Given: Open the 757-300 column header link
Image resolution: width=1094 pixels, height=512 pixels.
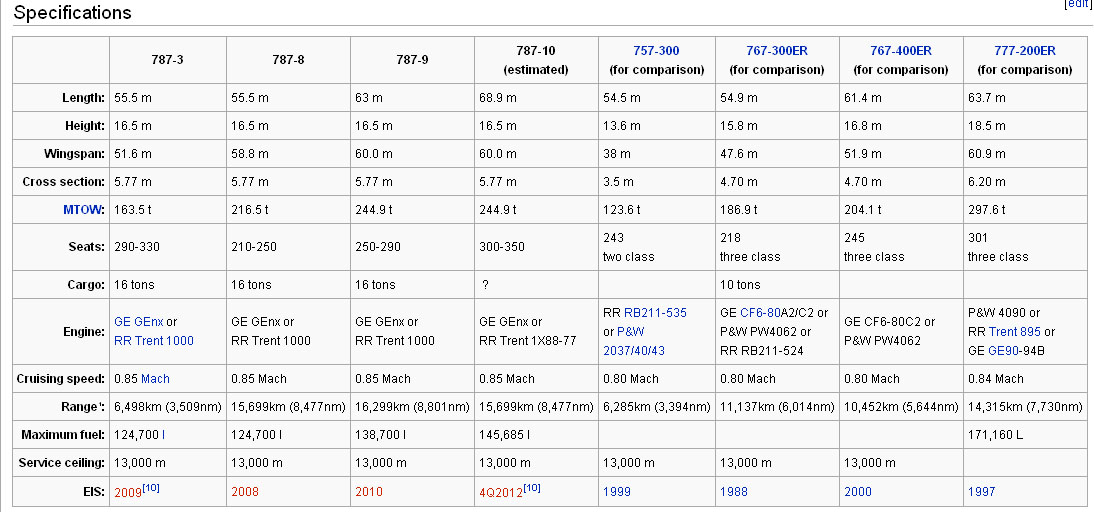Looking at the screenshot, I should 656,51.
